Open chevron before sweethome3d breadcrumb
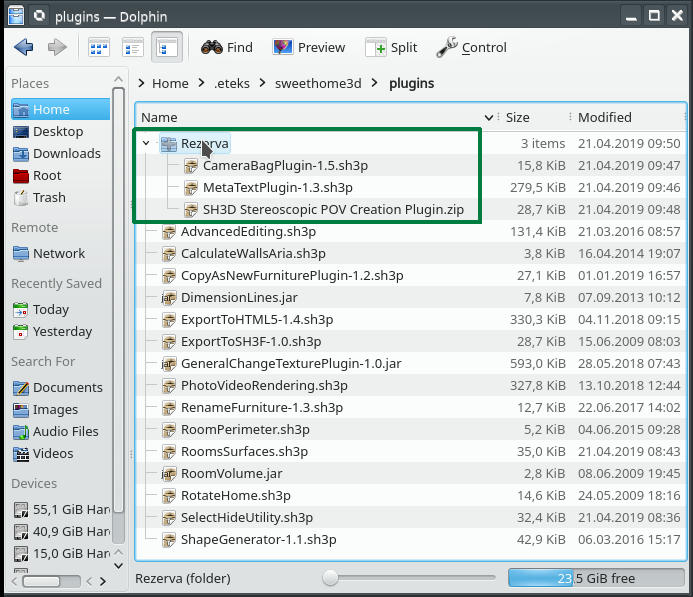 coord(263,83)
